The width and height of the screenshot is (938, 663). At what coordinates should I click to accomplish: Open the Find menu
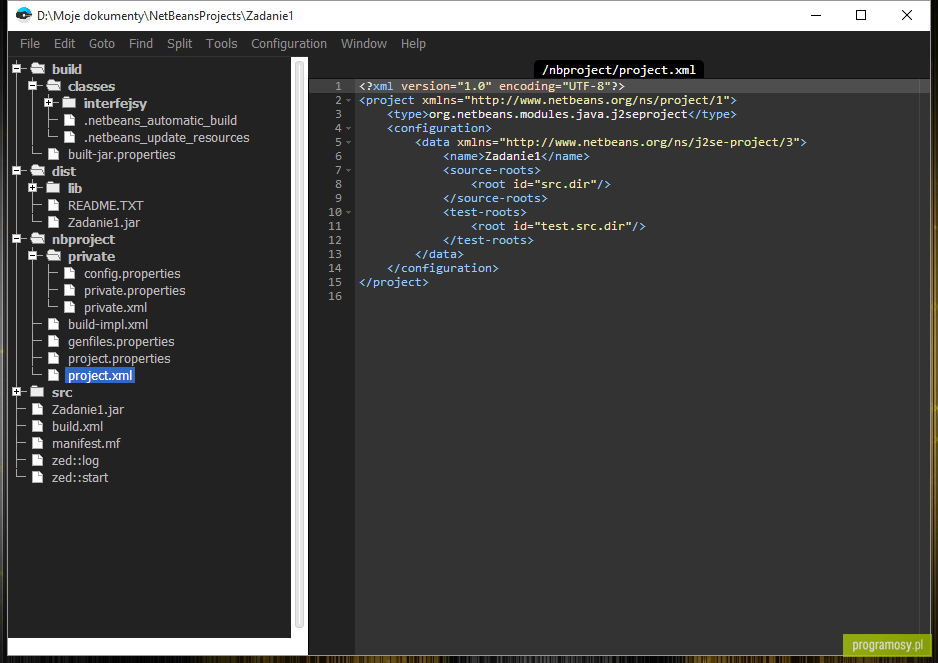(x=141, y=44)
